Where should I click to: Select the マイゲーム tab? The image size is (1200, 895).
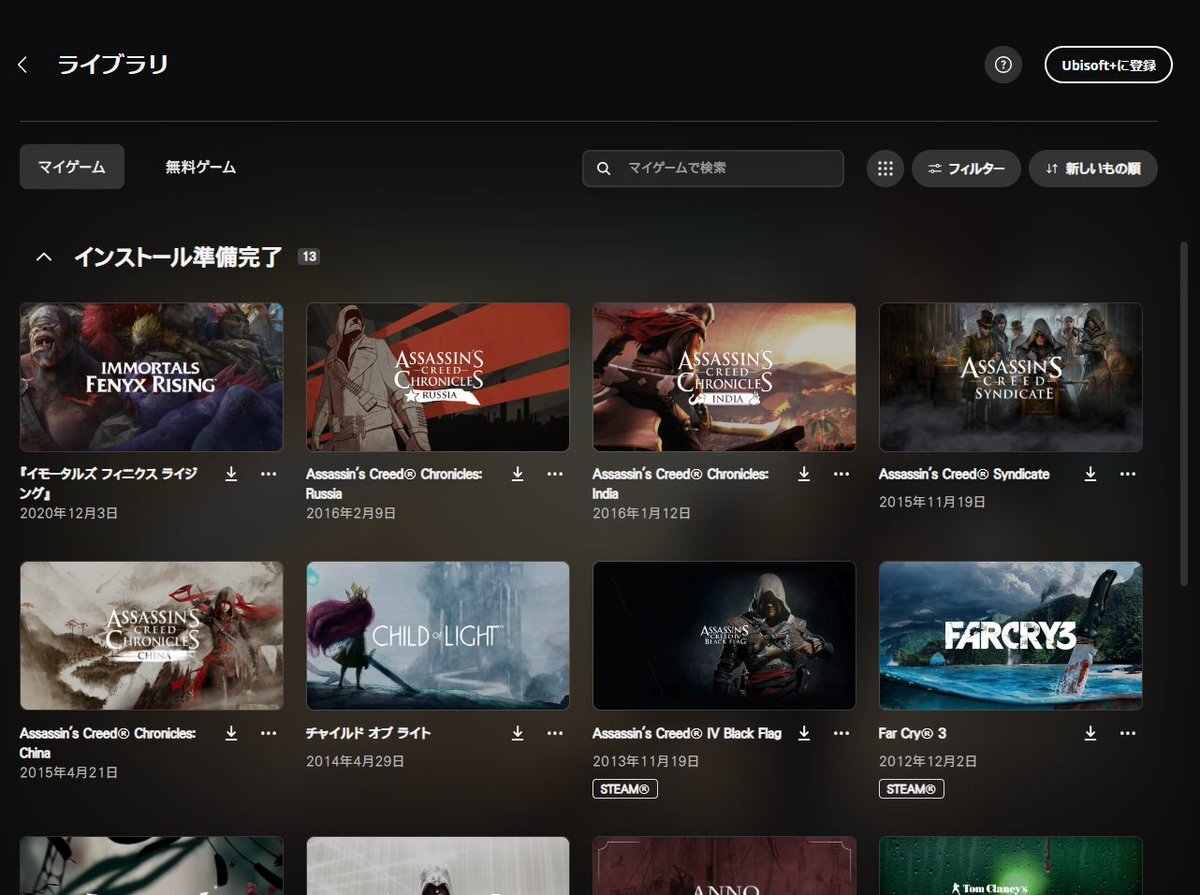(x=72, y=167)
